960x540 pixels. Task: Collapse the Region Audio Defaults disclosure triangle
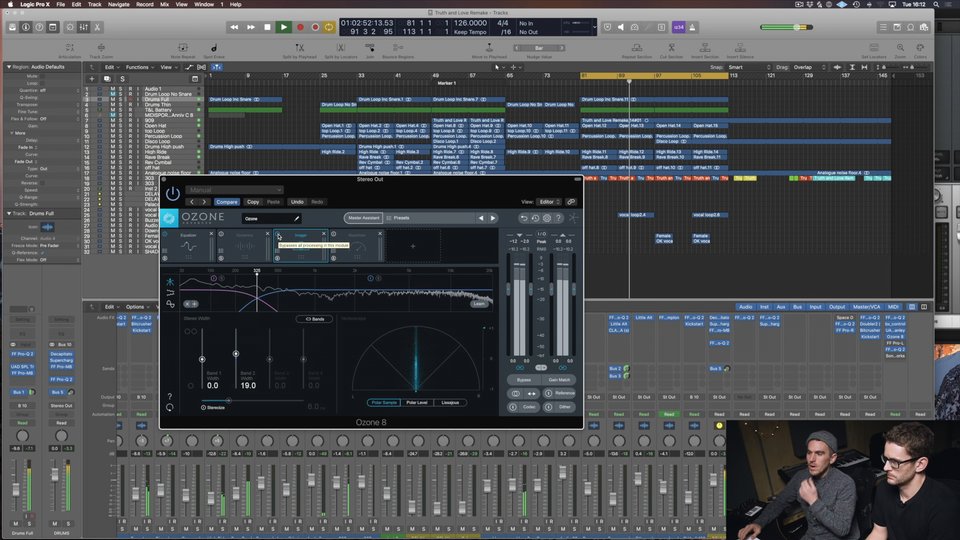9,67
